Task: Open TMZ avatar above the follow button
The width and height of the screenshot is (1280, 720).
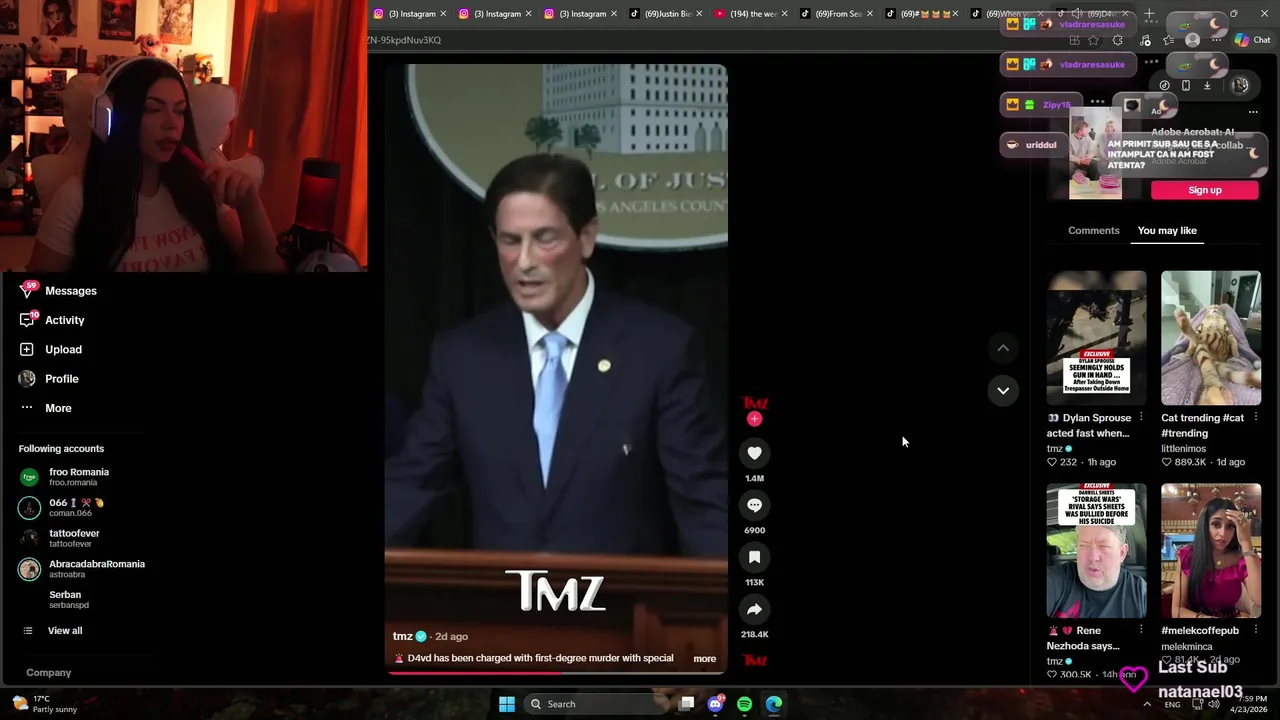Action: 754,402
